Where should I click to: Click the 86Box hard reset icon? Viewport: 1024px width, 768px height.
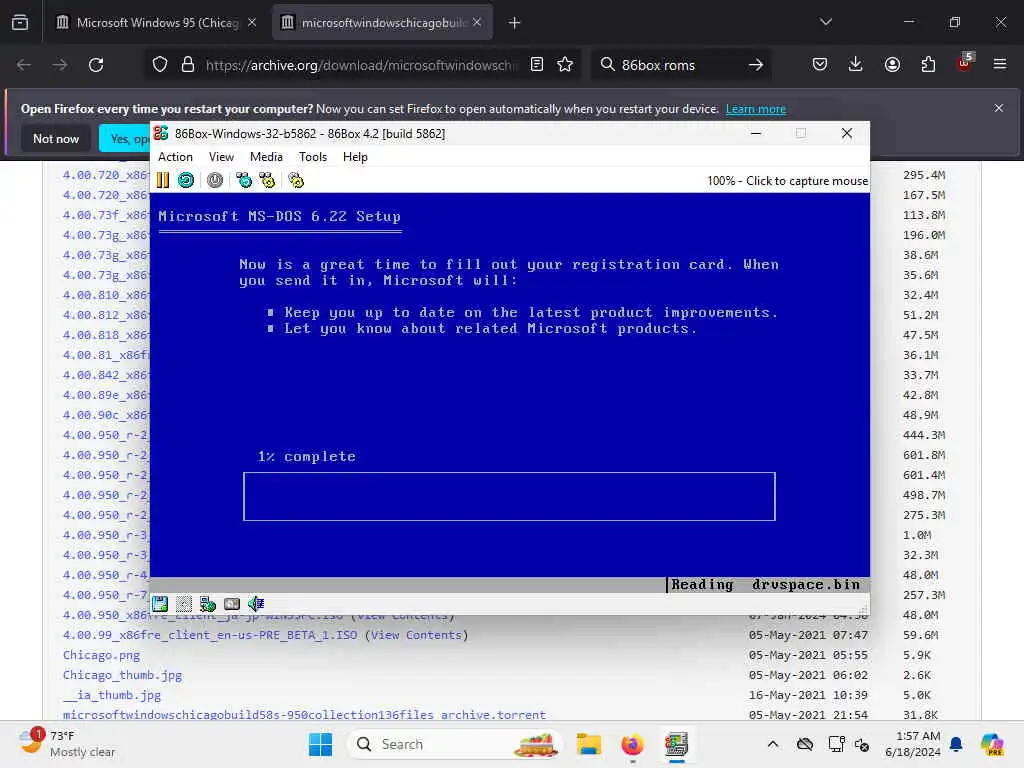tap(186, 180)
